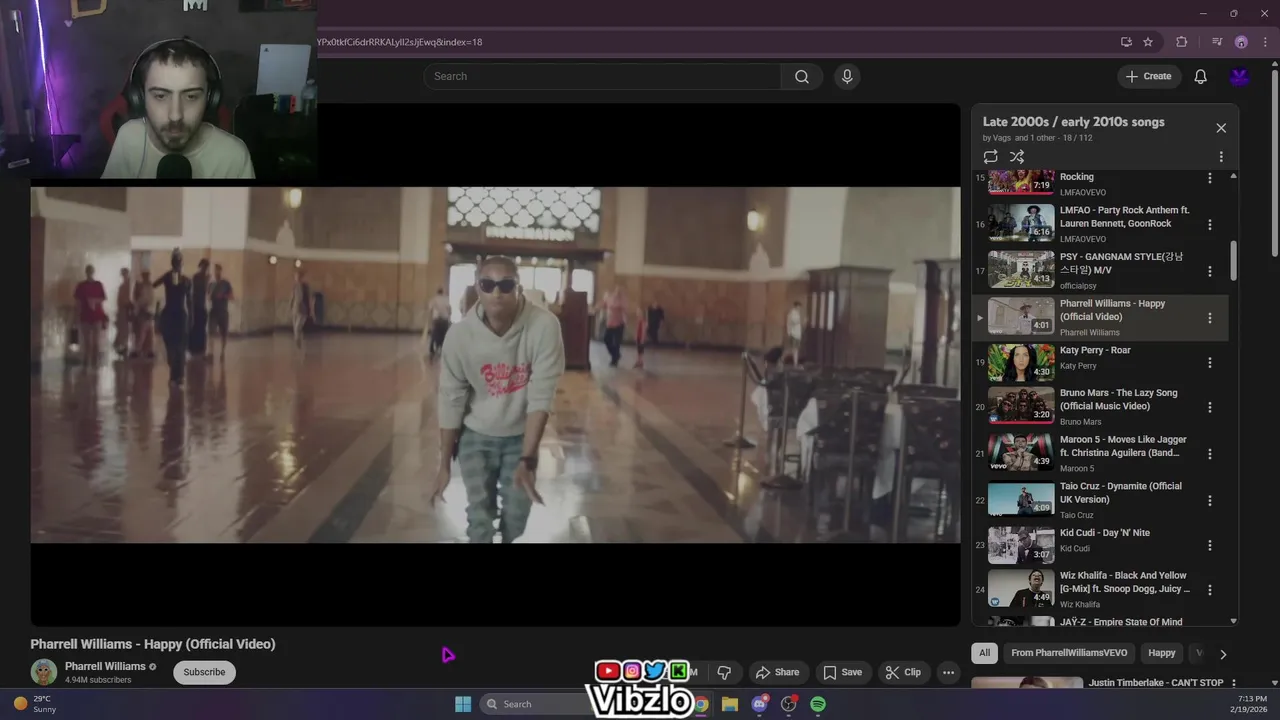The height and width of the screenshot is (720, 1280).
Task: Play Bruno Mars The Lazy Song
Action: (x=1021, y=406)
